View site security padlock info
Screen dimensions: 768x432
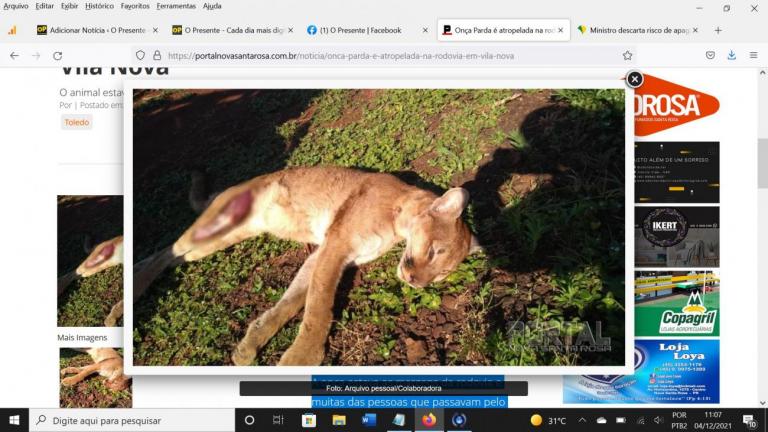click(157, 55)
